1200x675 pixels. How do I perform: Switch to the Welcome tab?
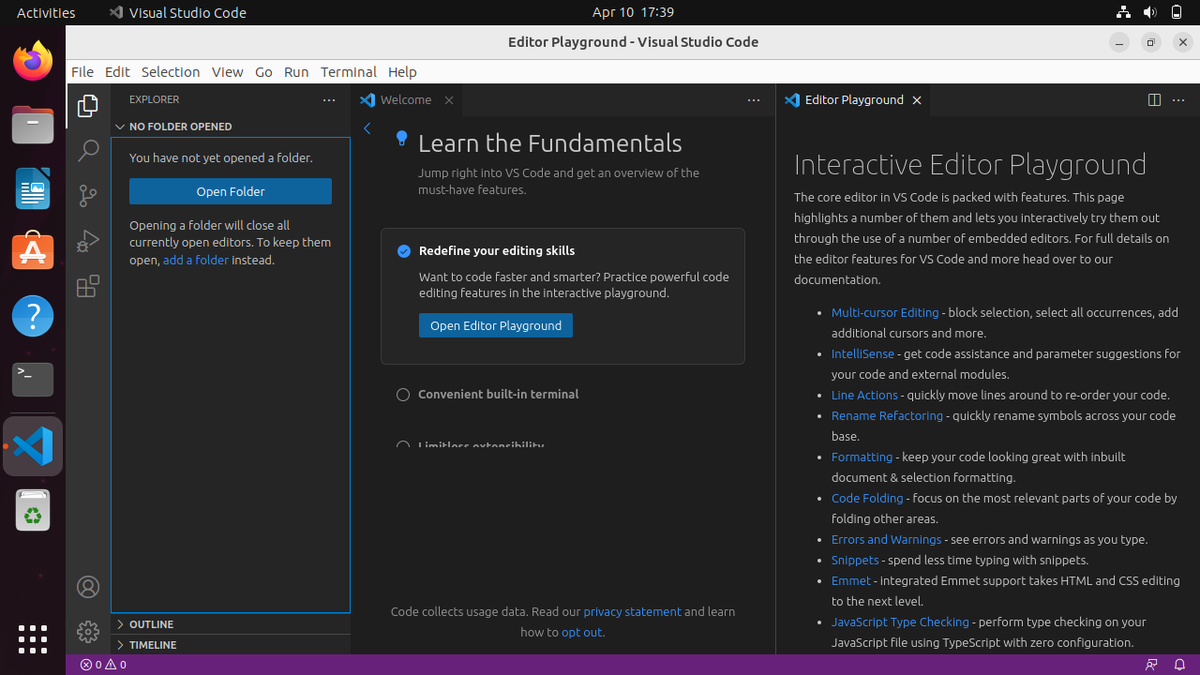tap(404, 99)
